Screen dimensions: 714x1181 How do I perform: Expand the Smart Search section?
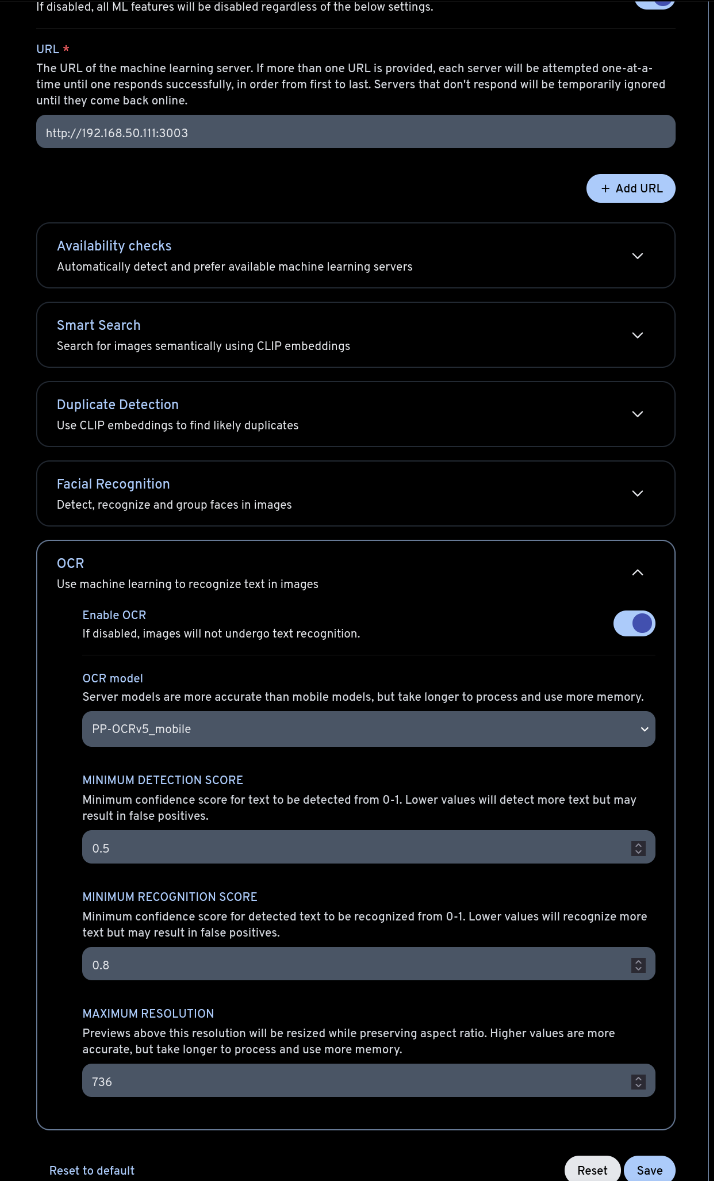tap(637, 335)
